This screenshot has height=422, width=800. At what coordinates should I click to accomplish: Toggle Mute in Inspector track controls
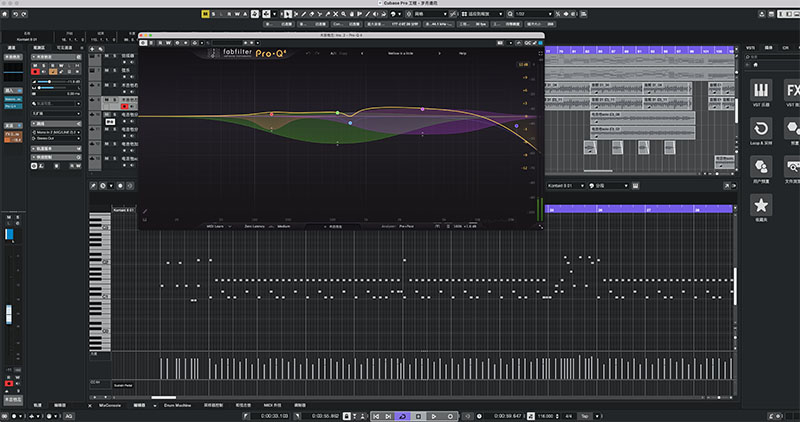(35, 66)
